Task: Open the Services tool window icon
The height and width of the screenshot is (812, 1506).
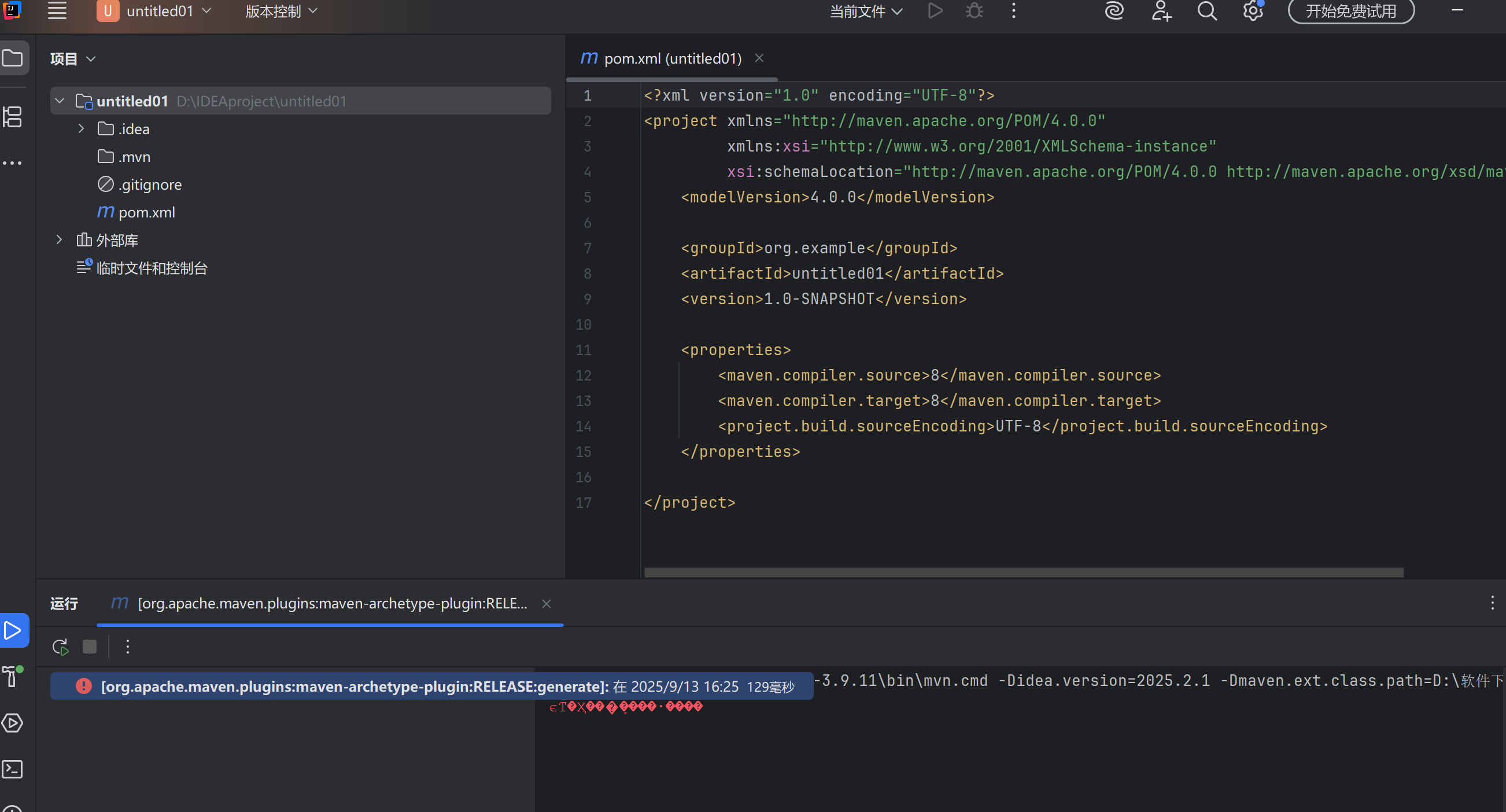Action: (x=13, y=723)
